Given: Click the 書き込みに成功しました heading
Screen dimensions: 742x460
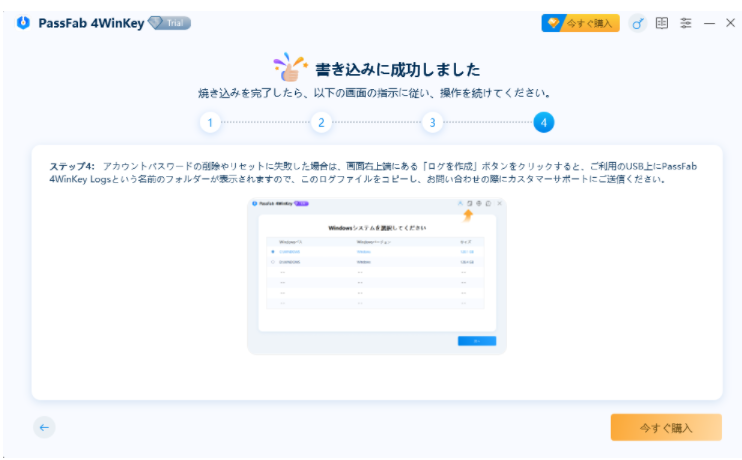Looking at the screenshot, I should tap(398, 70).
